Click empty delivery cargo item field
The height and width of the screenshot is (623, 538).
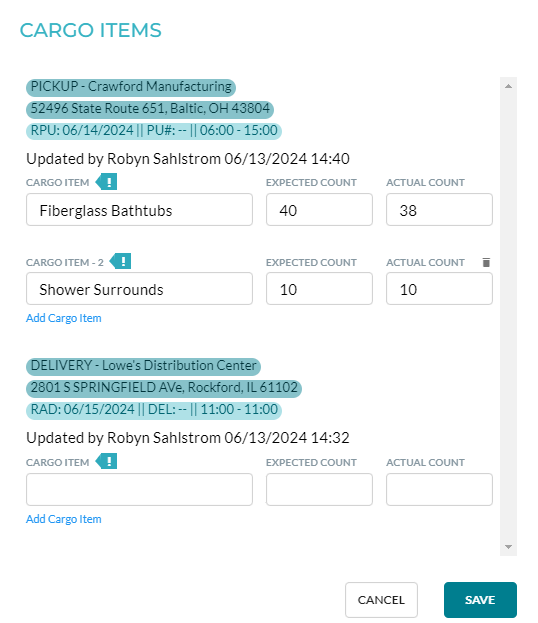click(139, 490)
